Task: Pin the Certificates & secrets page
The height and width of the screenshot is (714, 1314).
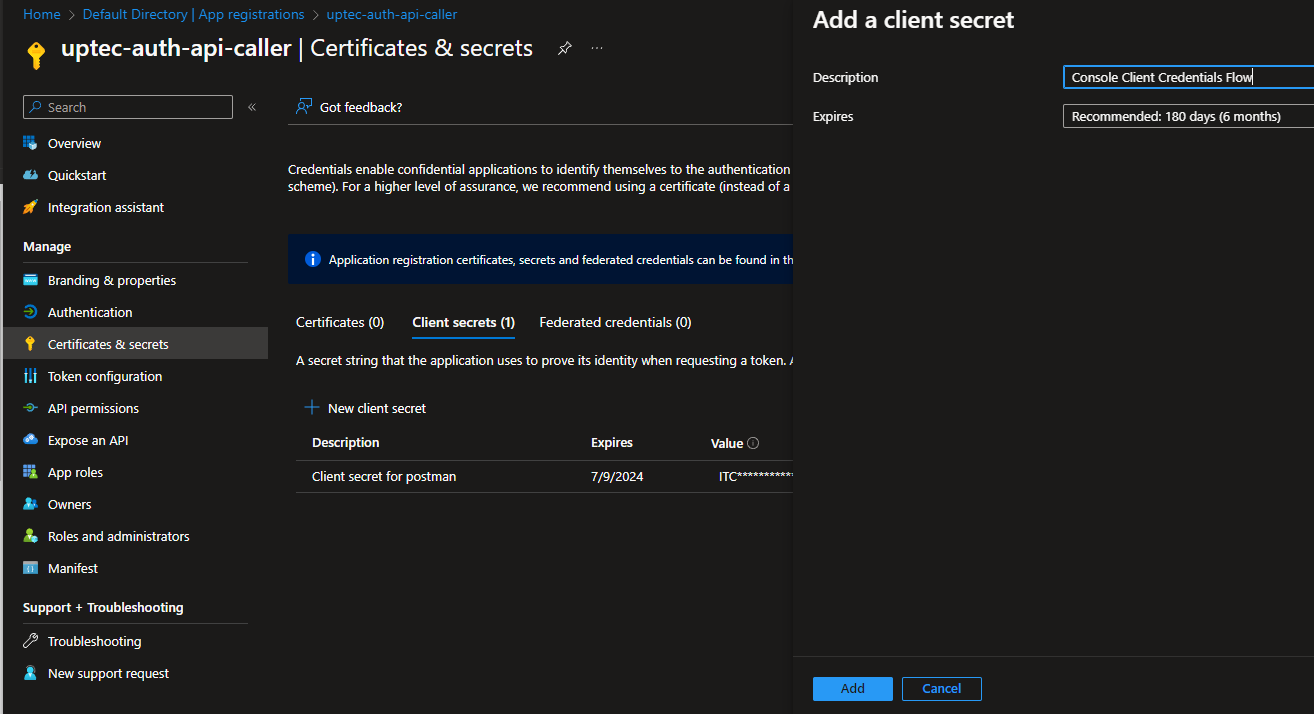Action: pyautogui.click(x=565, y=48)
